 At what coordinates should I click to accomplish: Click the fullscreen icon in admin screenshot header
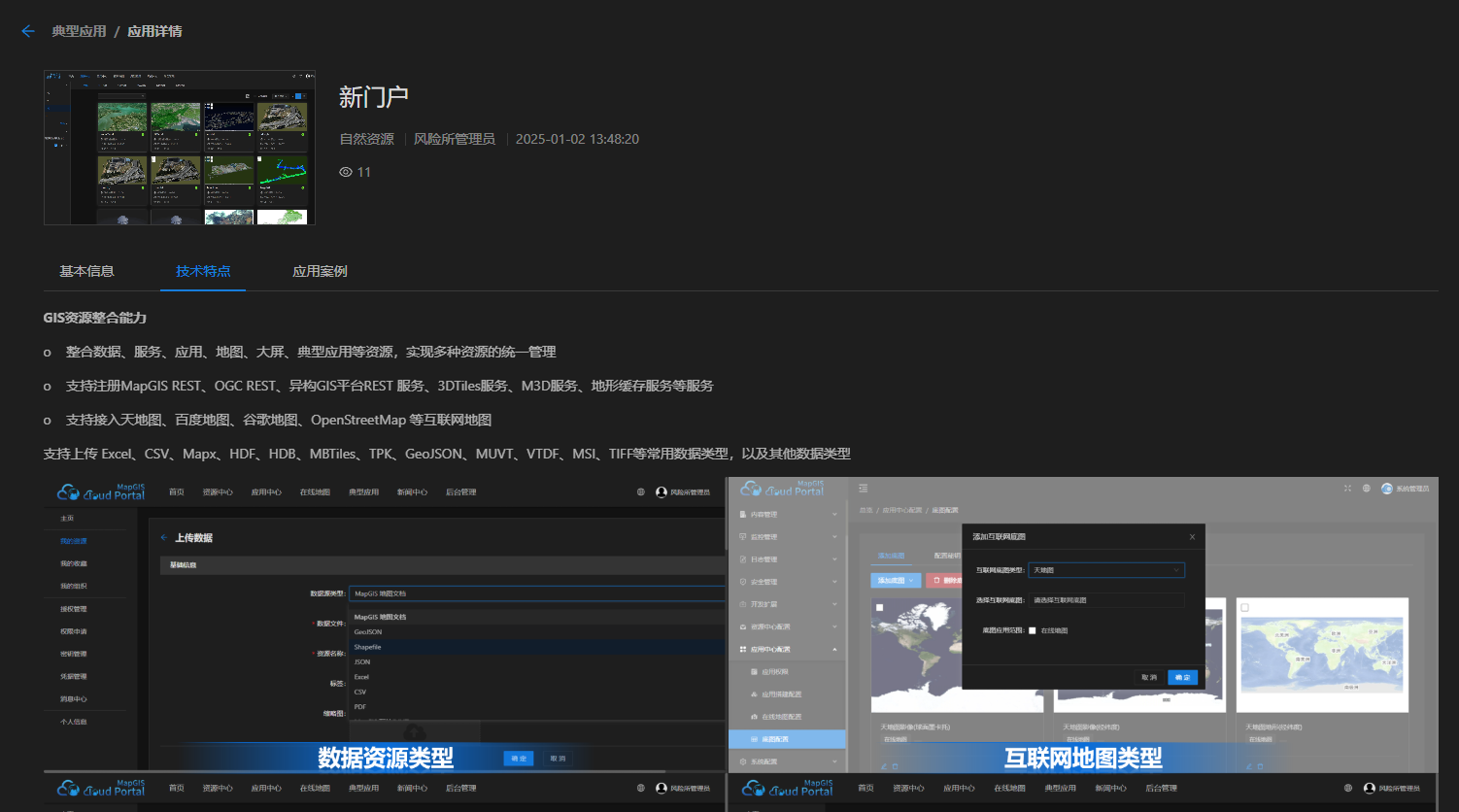1347,489
